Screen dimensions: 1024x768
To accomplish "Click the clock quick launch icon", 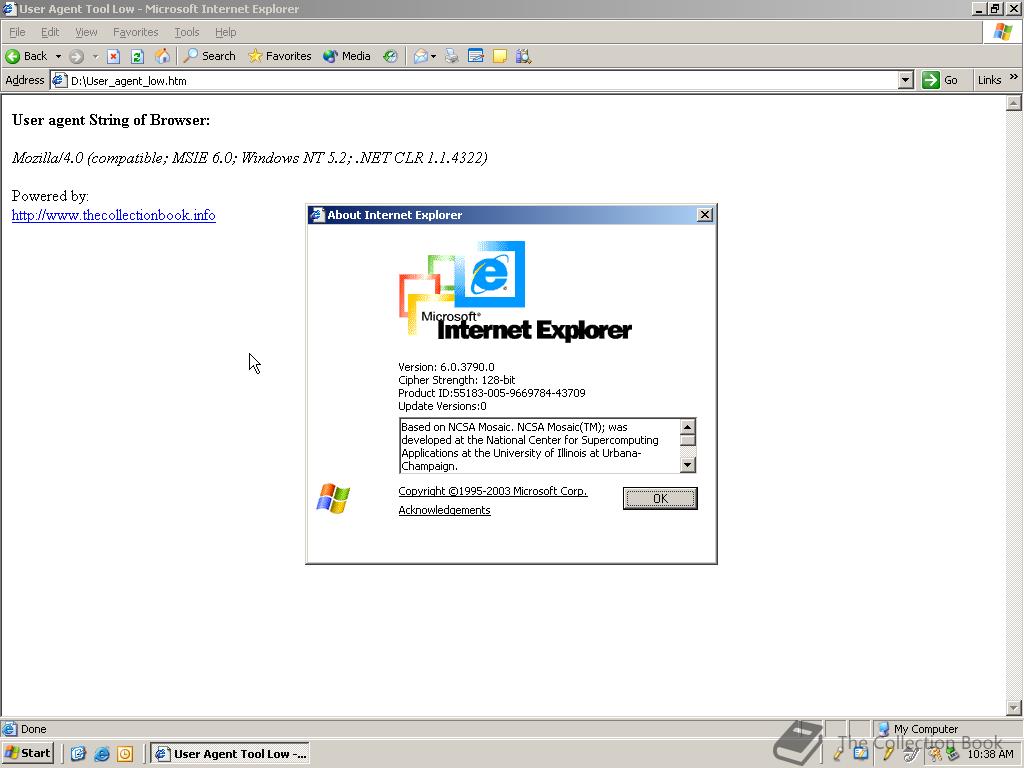I will pos(125,754).
